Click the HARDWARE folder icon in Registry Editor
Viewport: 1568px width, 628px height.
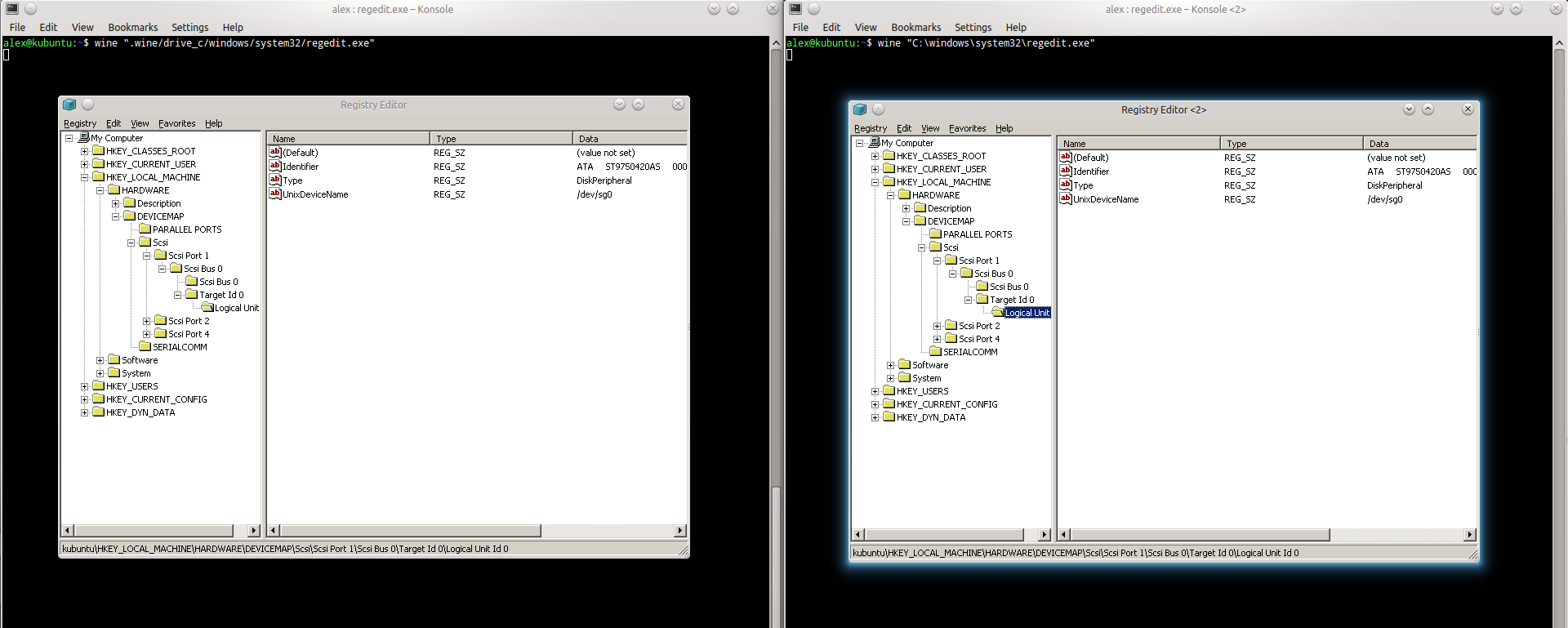(114, 190)
